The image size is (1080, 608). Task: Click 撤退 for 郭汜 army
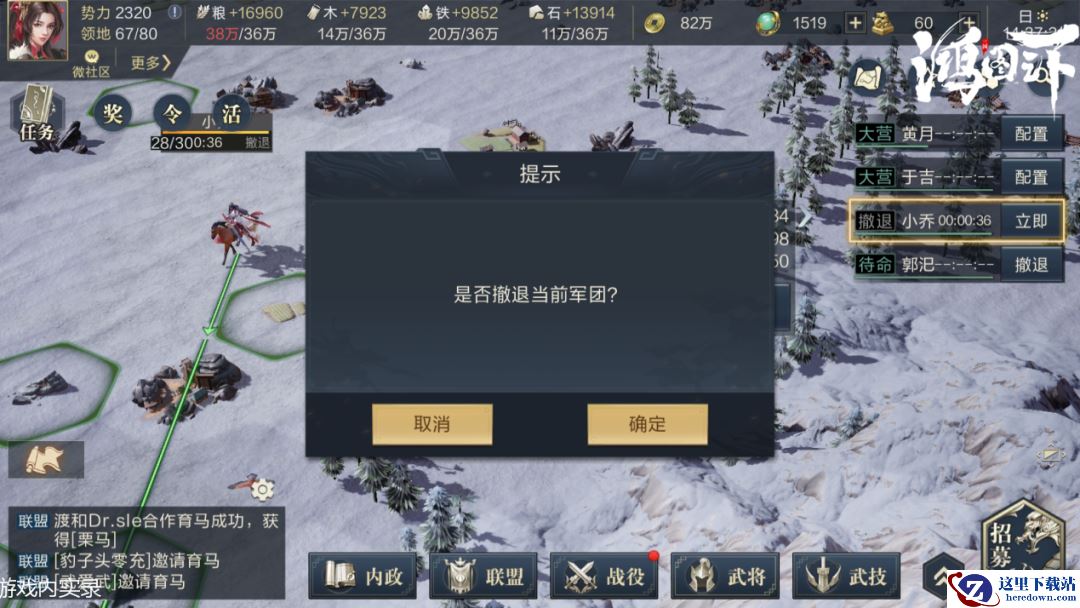1031,264
